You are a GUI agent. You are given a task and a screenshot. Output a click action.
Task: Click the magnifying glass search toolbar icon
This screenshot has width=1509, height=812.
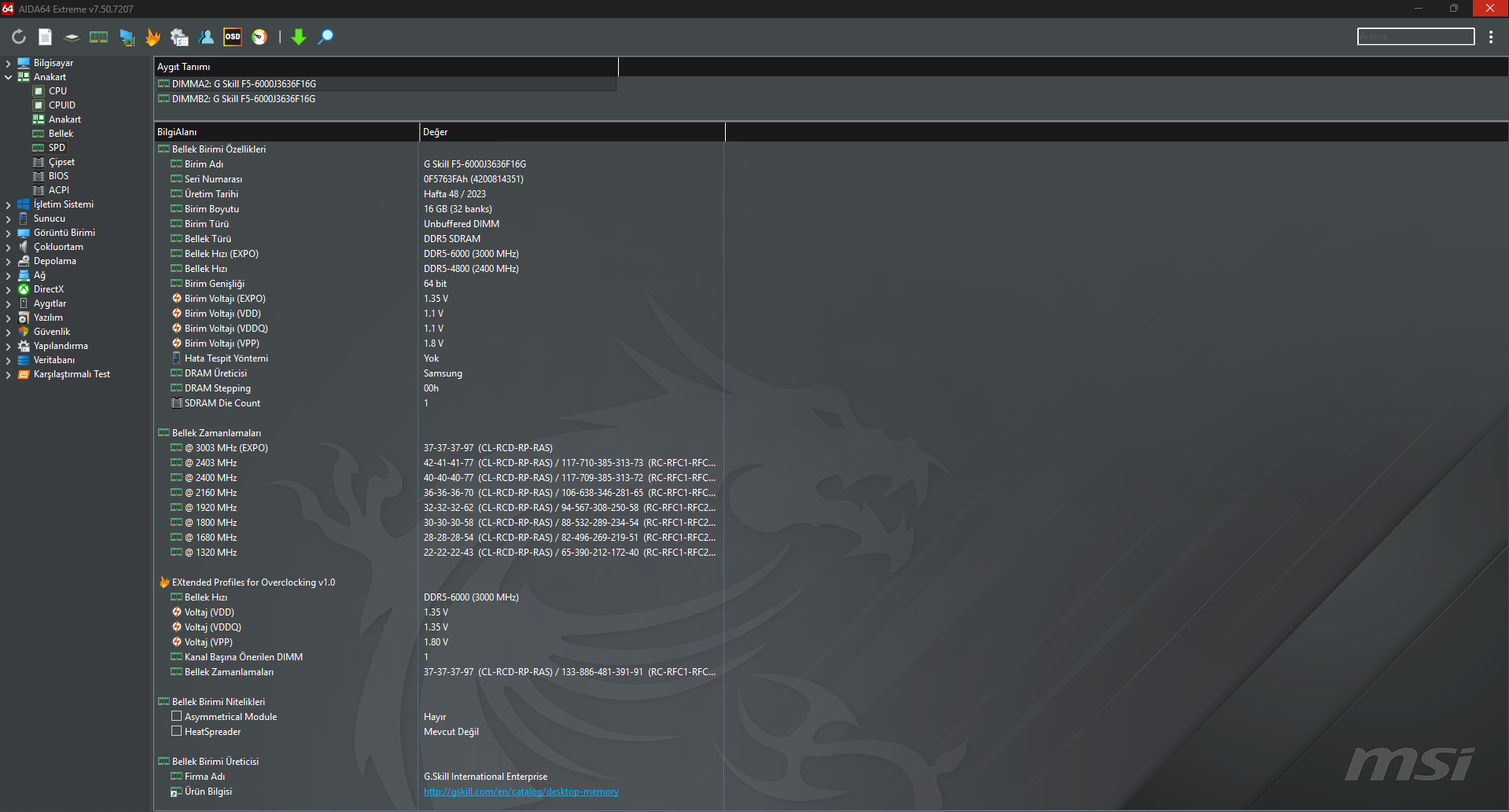(x=326, y=37)
